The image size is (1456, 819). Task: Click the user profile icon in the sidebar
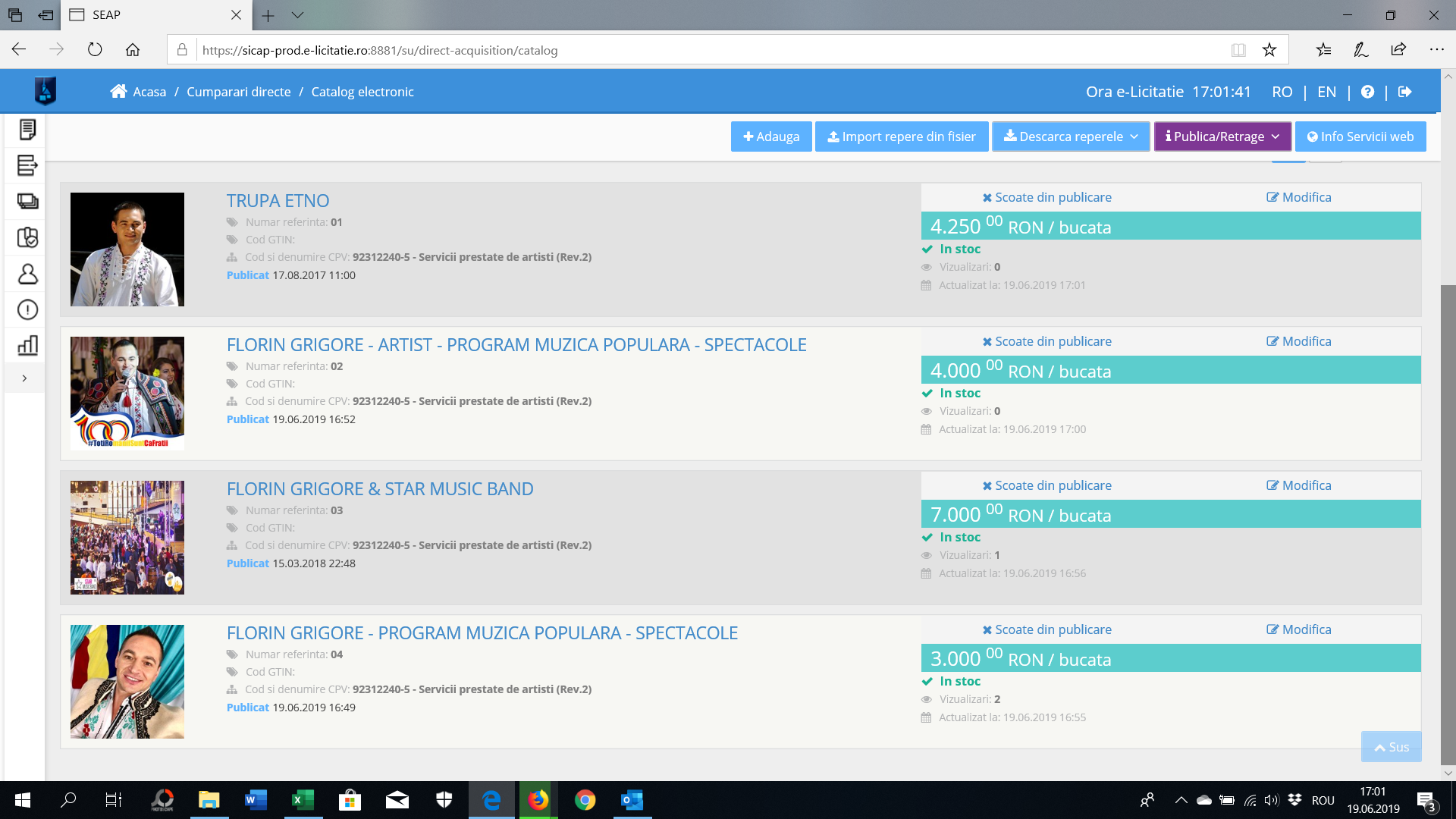27,274
